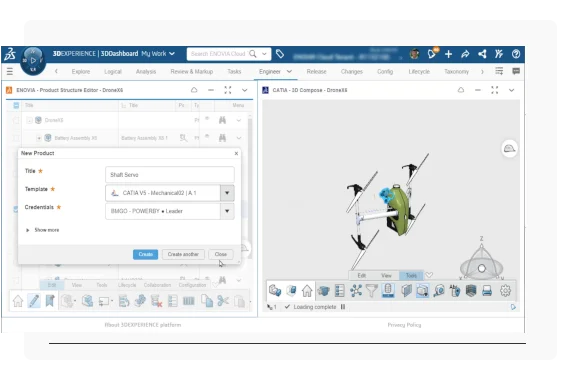Click the copy icon in Product Structure toolbar
Viewport: 570px width, 380px height.
pos(207,301)
